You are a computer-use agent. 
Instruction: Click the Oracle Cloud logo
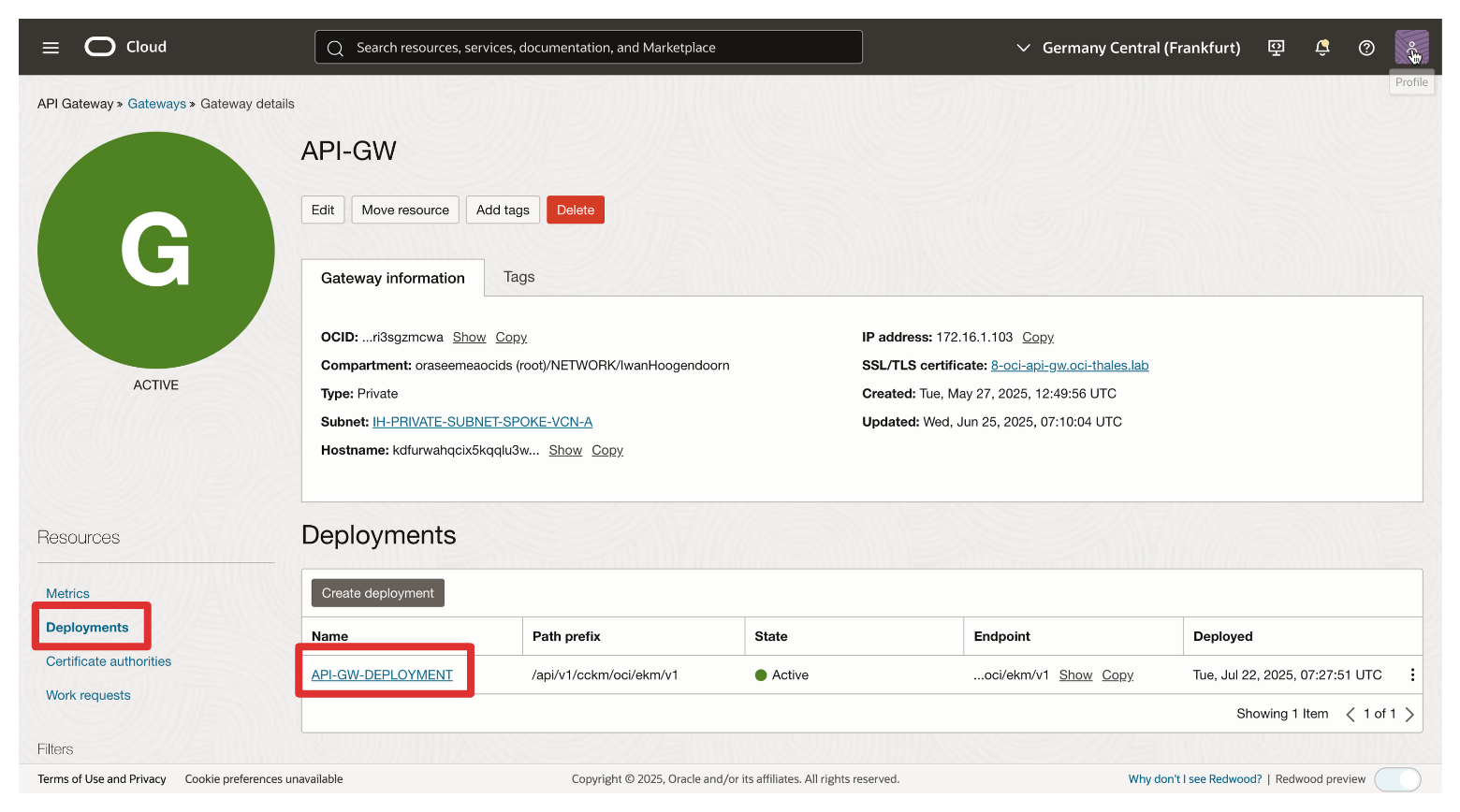[125, 47]
